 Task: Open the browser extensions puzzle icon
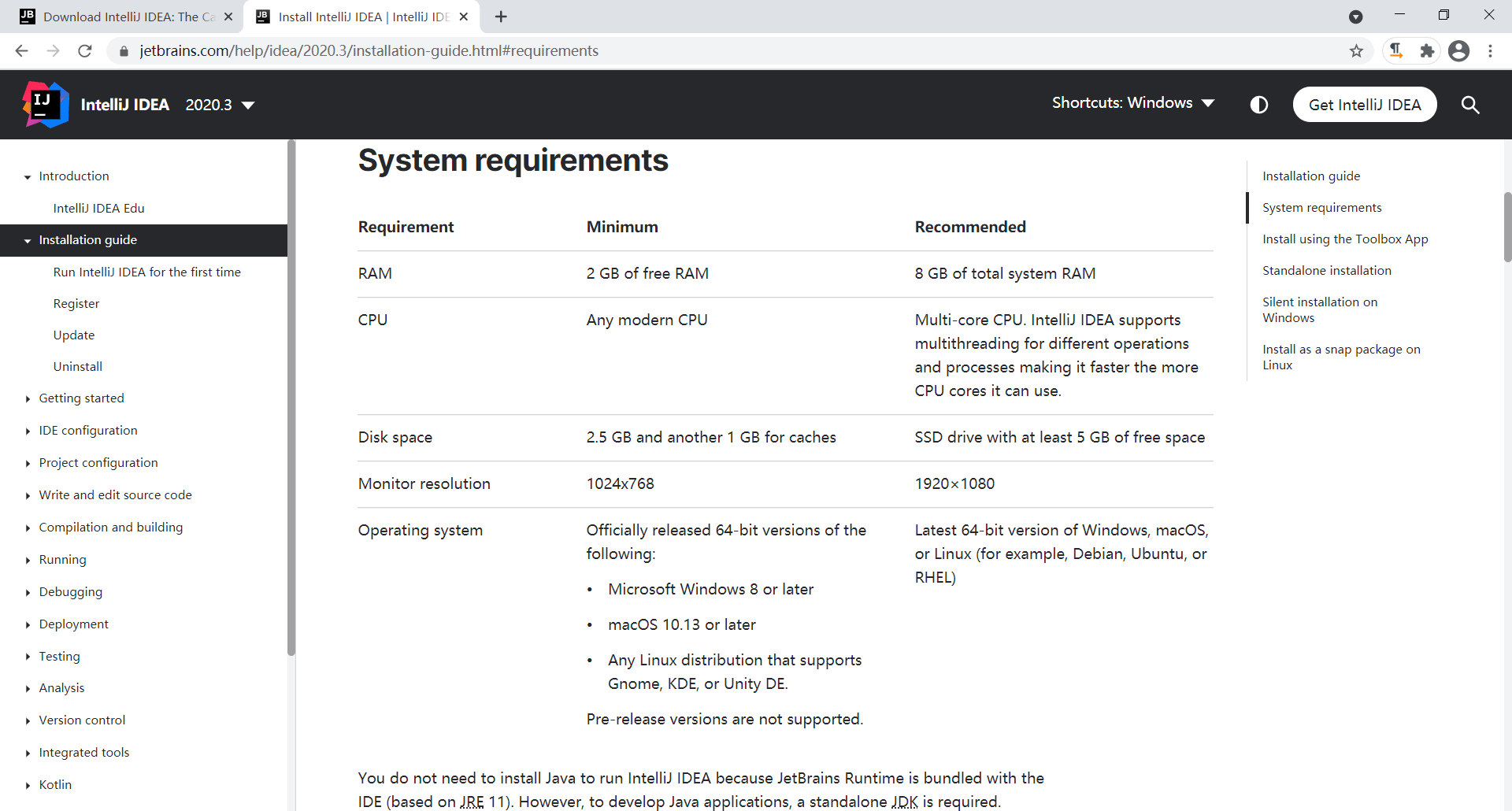coord(1427,51)
